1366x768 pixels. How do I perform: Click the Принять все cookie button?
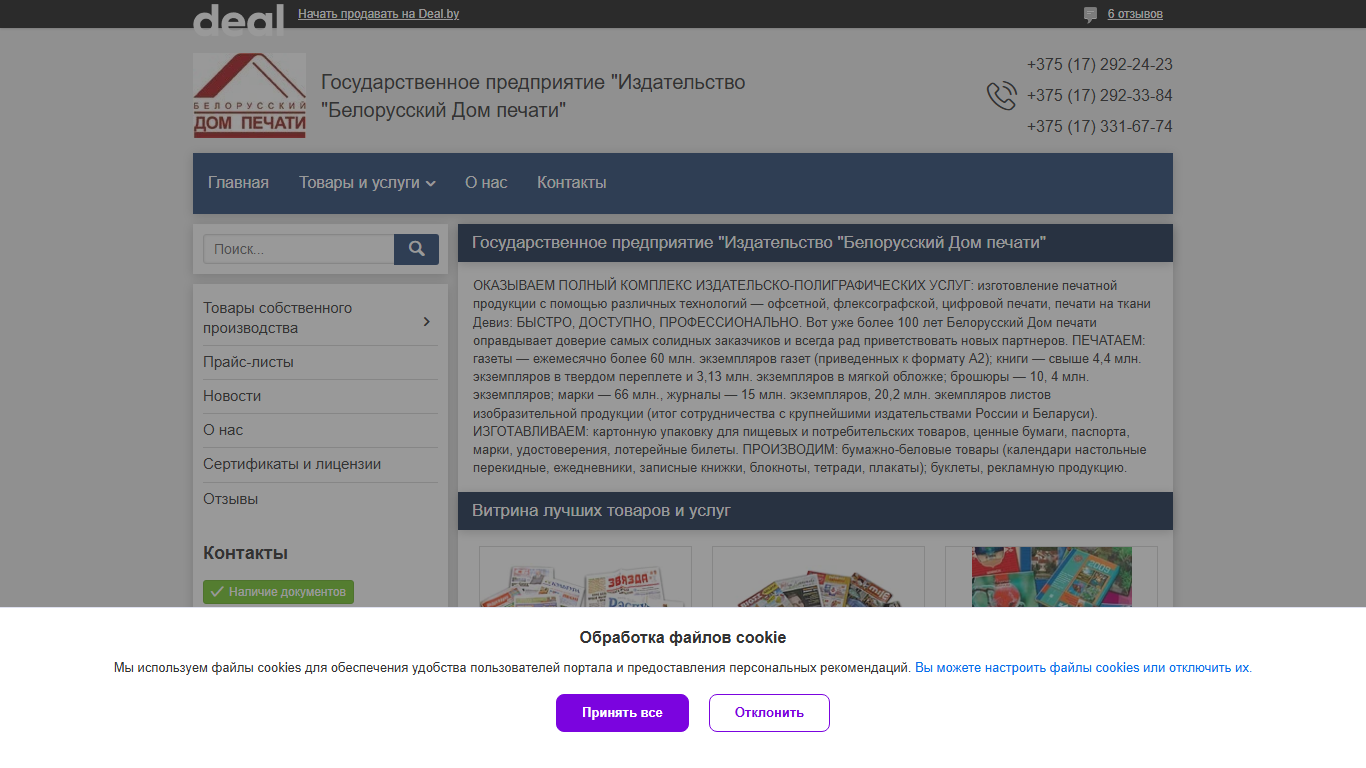622,713
